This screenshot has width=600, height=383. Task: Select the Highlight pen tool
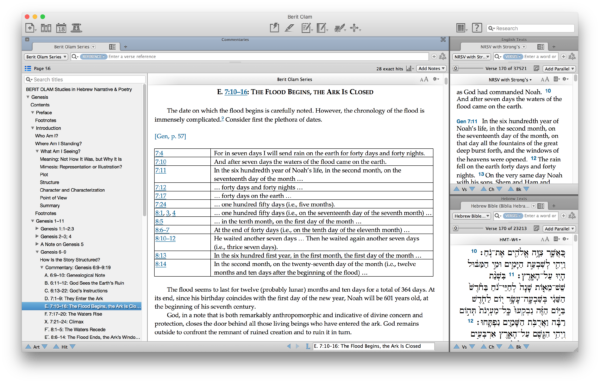tap(290, 28)
